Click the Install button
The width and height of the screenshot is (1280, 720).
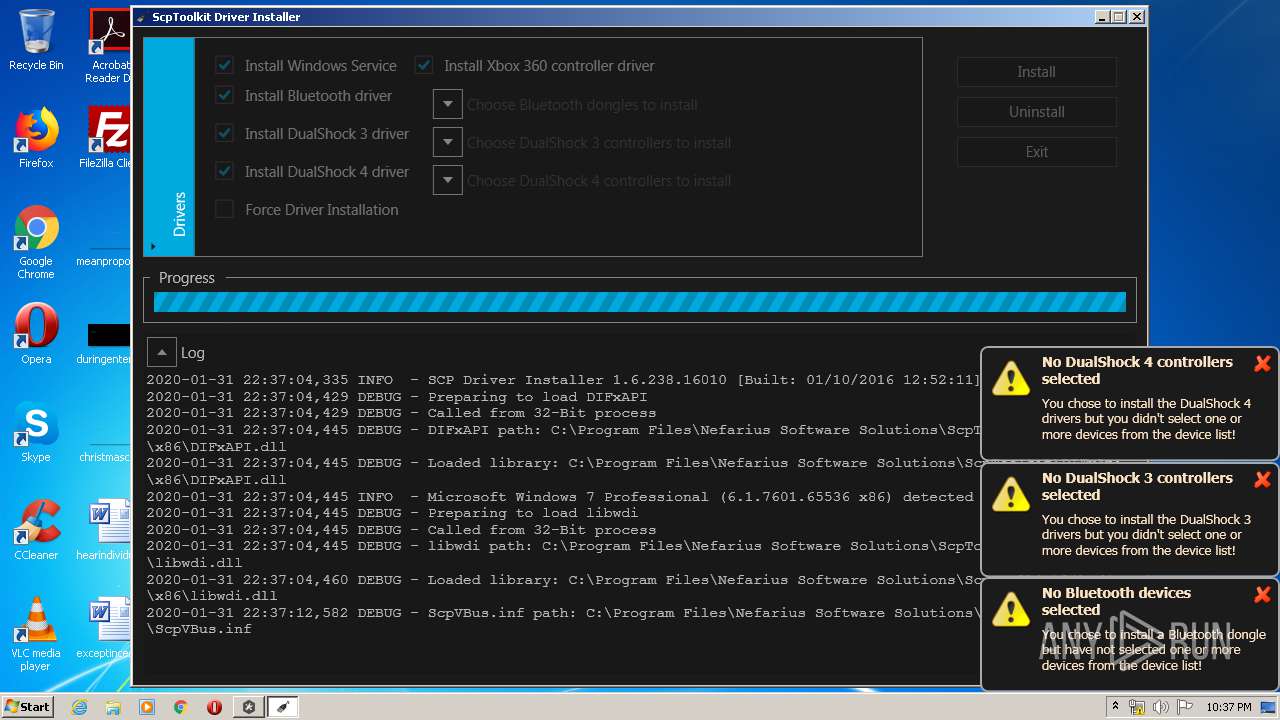click(x=1036, y=72)
